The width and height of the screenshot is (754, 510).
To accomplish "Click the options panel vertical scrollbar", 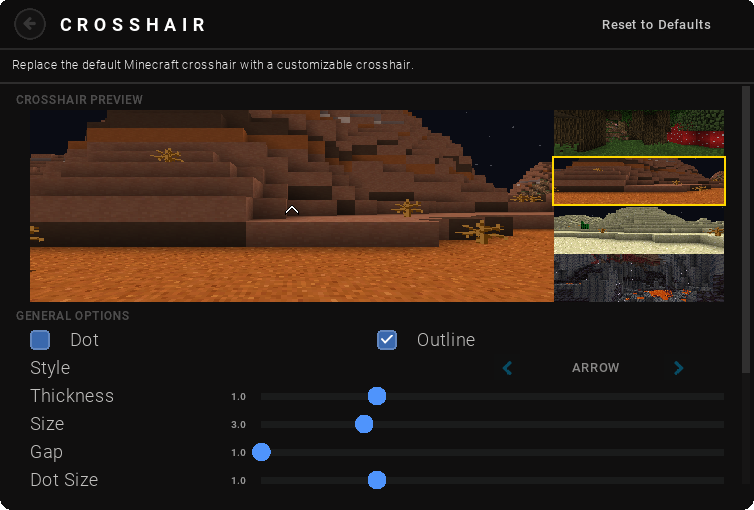I will pos(746,229).
